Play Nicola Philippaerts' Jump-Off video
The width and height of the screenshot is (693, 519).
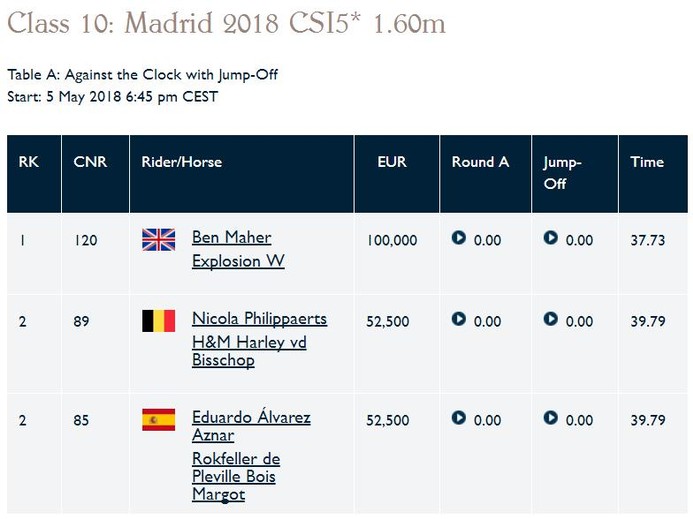(x=551, y=319)
